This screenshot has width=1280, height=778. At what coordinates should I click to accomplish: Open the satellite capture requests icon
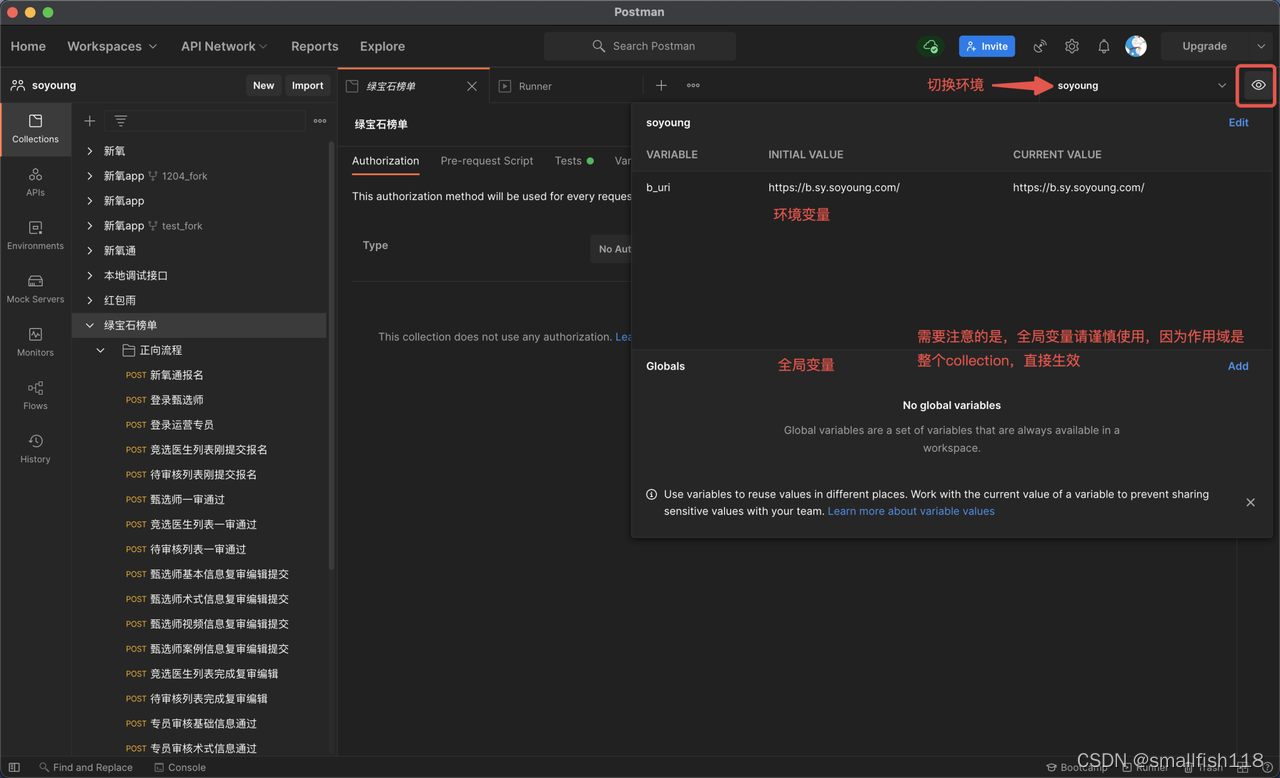(x=1040, y=46)
